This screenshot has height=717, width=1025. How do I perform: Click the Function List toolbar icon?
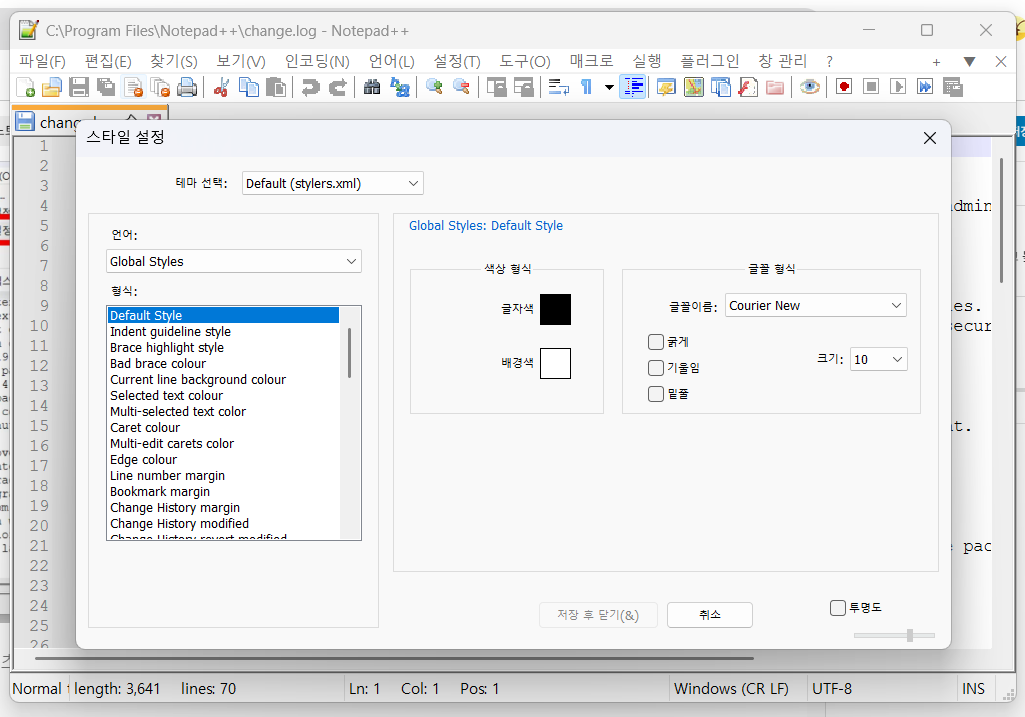point(748,87)
